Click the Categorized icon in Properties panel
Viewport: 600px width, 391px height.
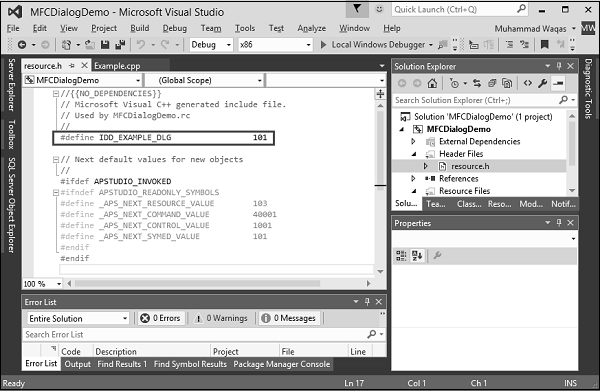401,256
